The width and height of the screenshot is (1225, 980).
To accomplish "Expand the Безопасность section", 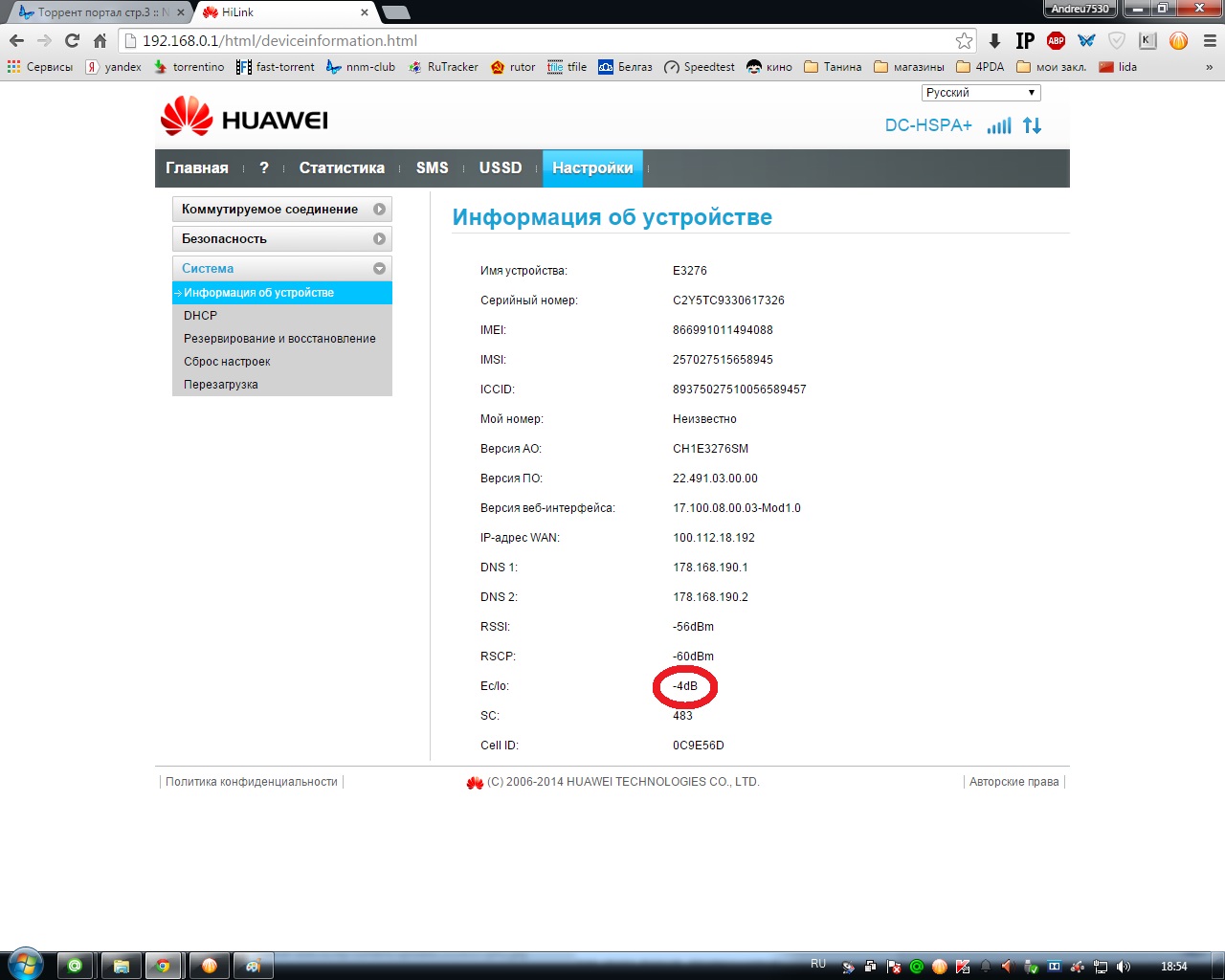I will click(282, 239).
